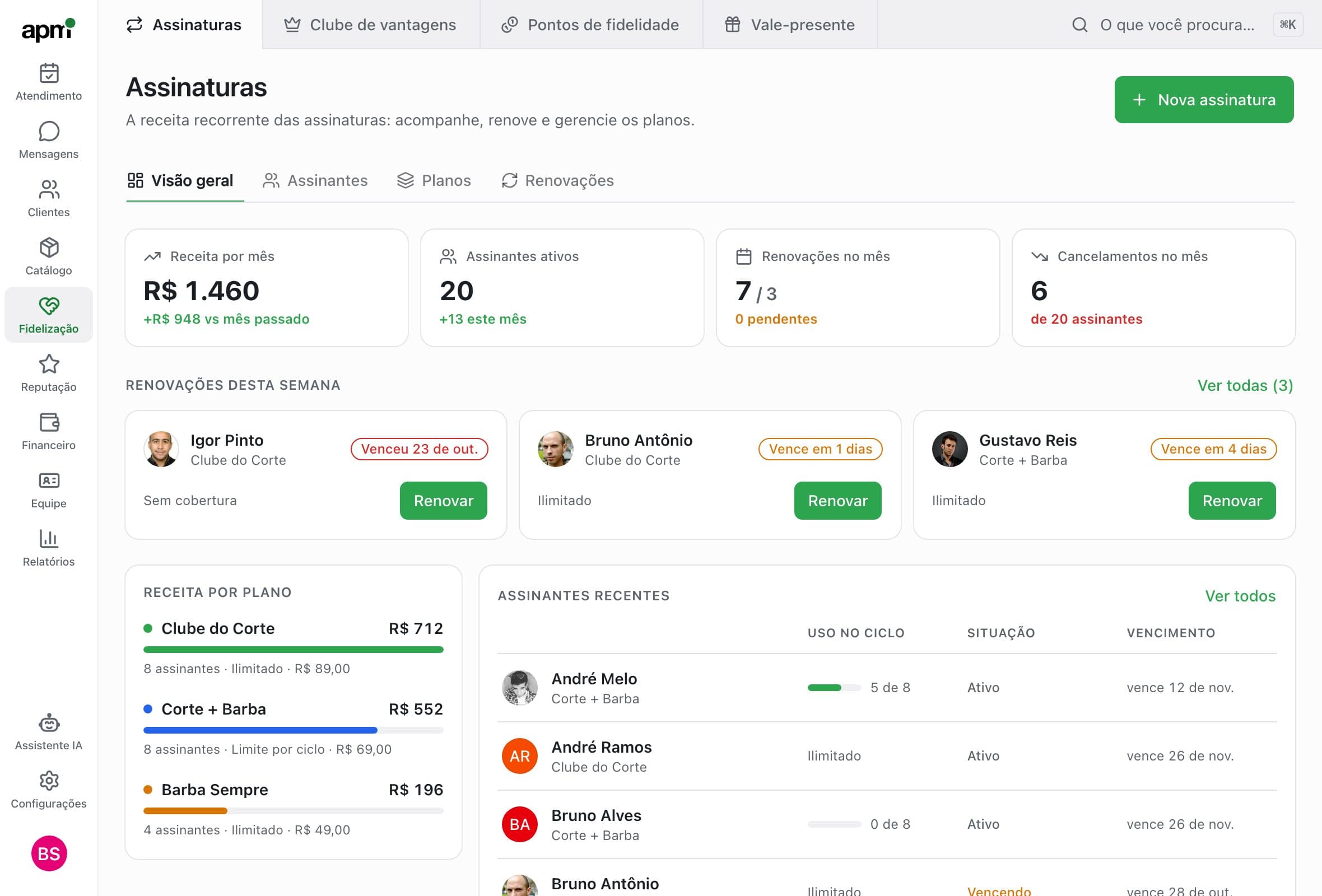Open the Renovações sub-tab

(x=557, y=181)
